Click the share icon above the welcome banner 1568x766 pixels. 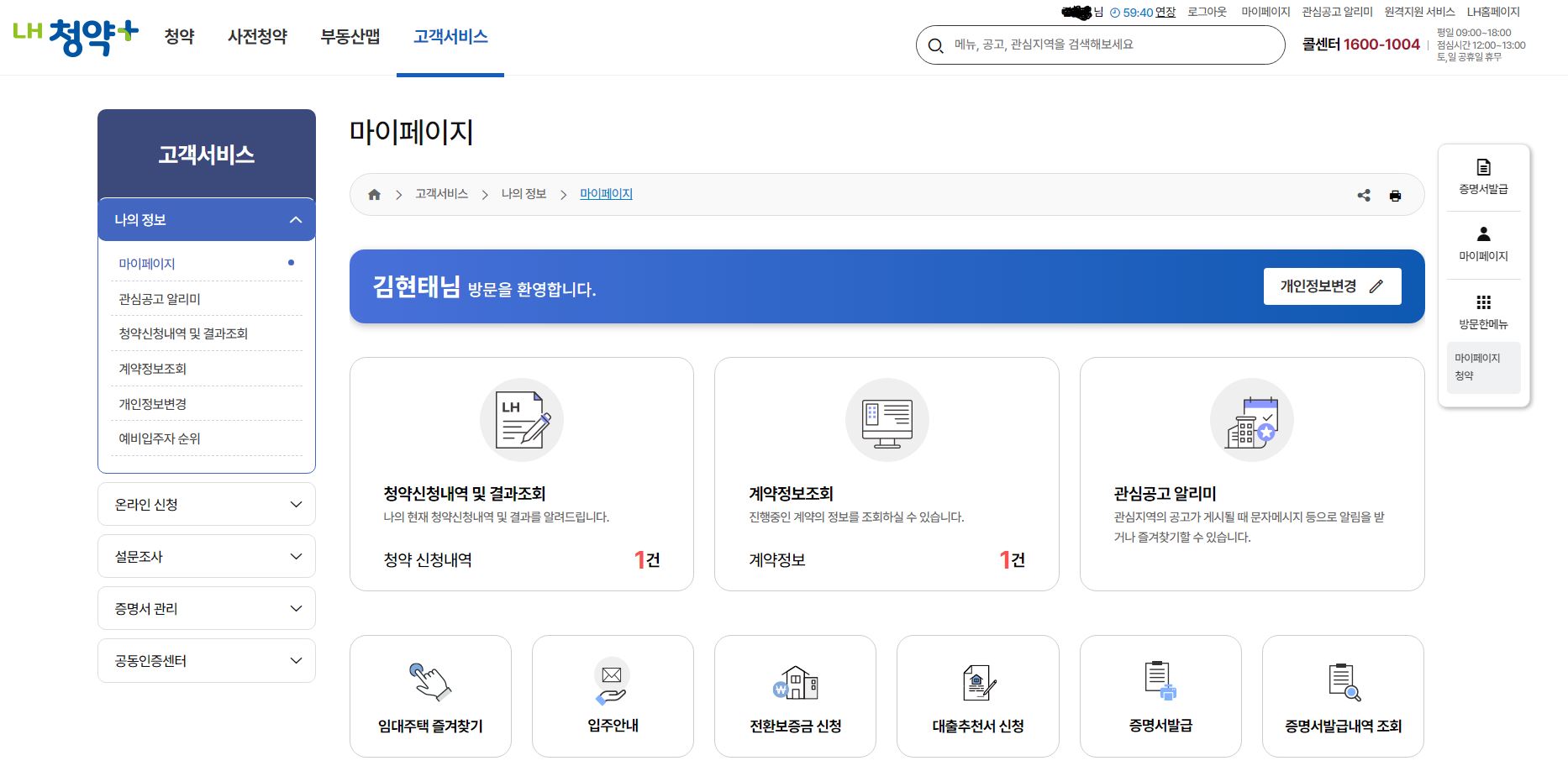(1364, 194)
